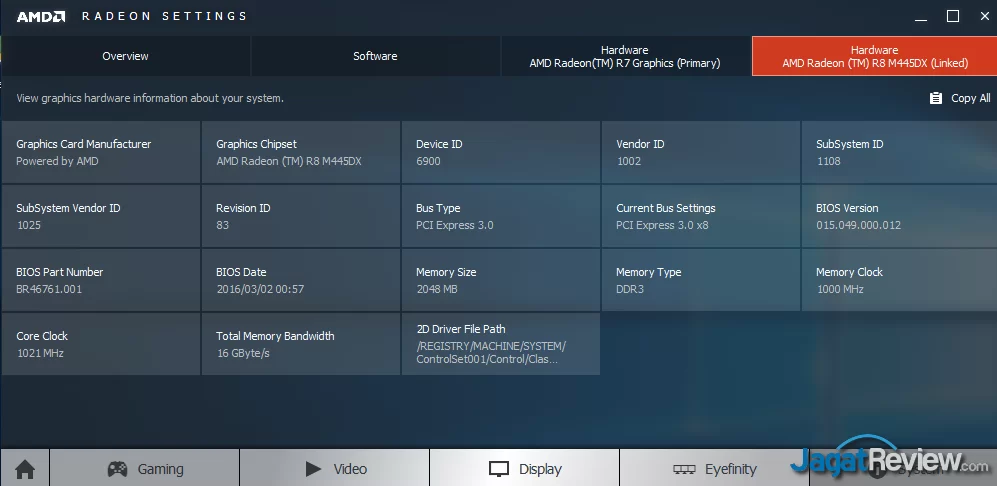Image resolution: width=997 pixels, height=486 pixels.
Task: Click the Graphics Chipset info tile
Action: tap(300, 152)
